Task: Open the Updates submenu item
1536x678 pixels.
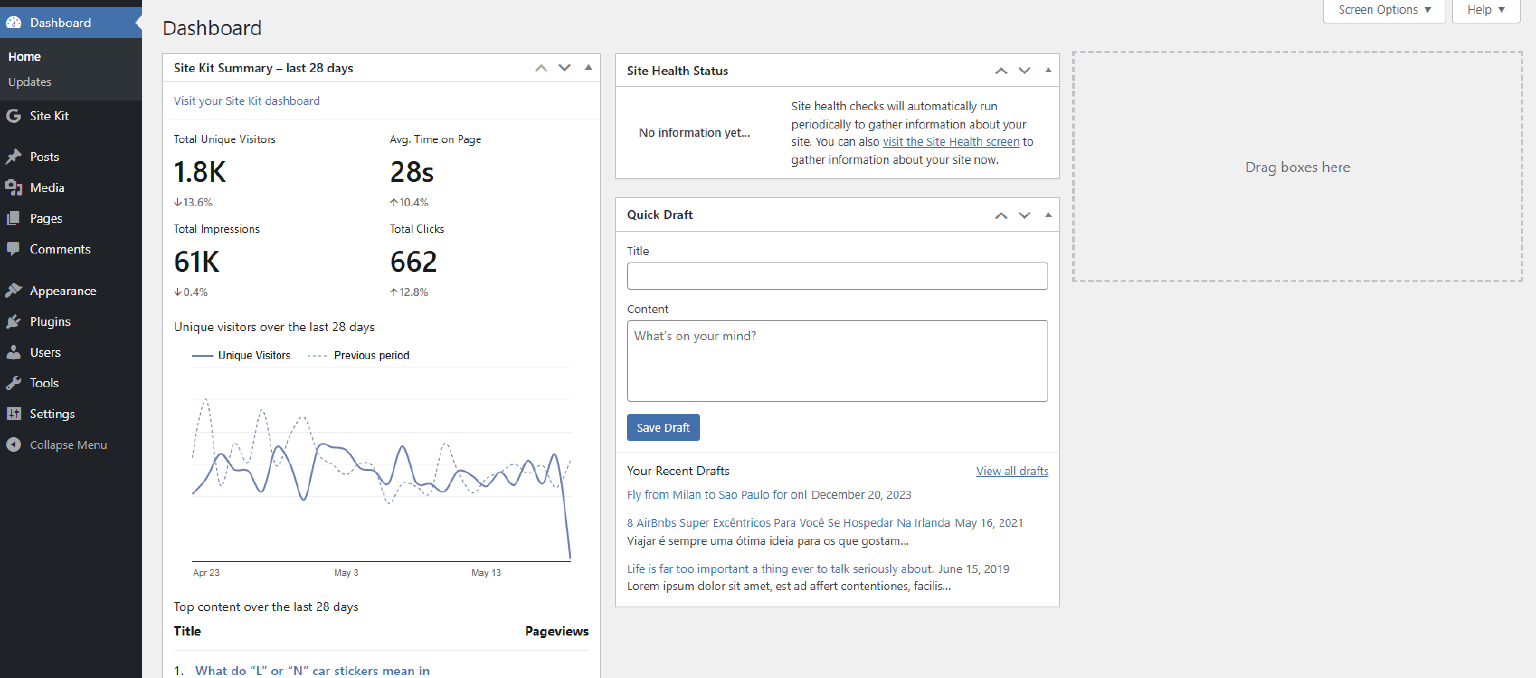Action: 30,82
